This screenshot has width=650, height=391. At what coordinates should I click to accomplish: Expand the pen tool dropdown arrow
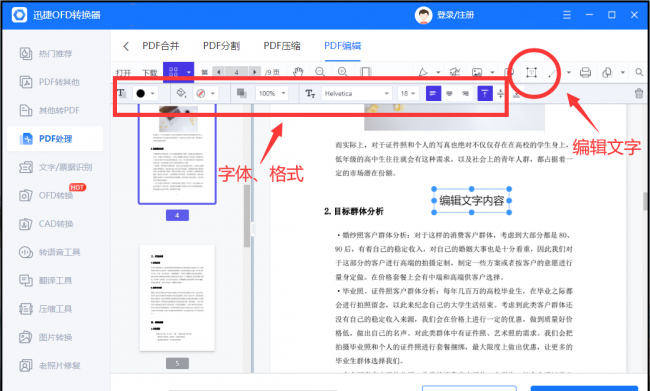[437, 73]
